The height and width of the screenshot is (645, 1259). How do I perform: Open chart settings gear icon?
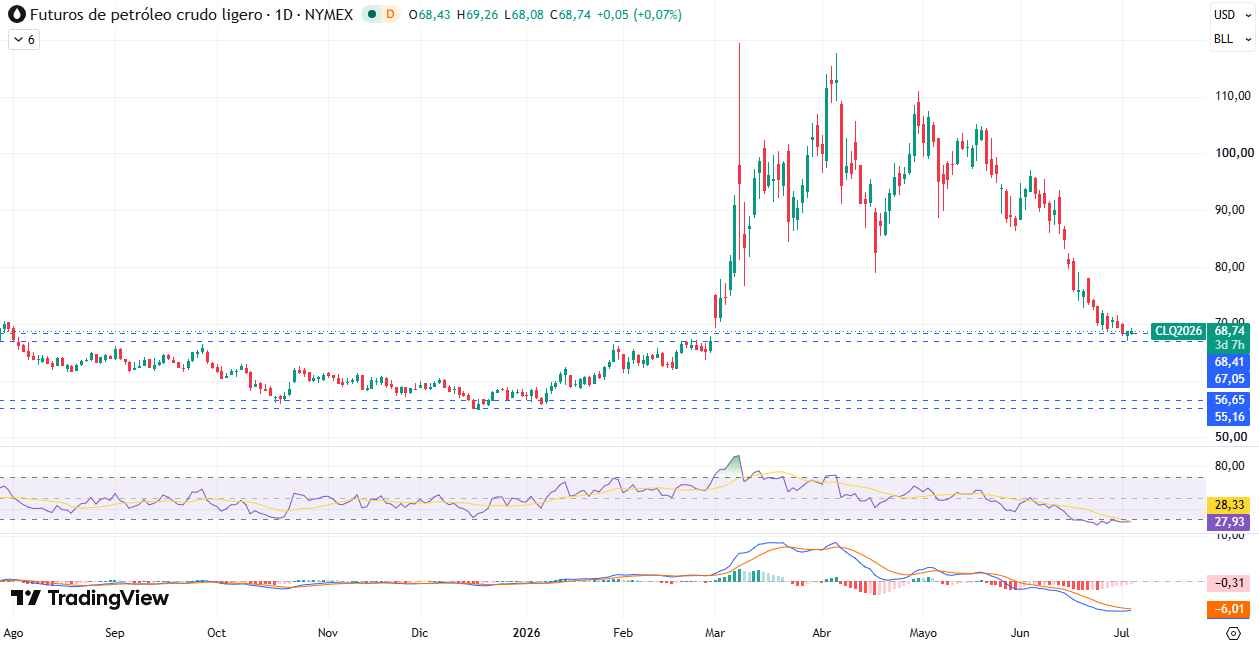1233,633
